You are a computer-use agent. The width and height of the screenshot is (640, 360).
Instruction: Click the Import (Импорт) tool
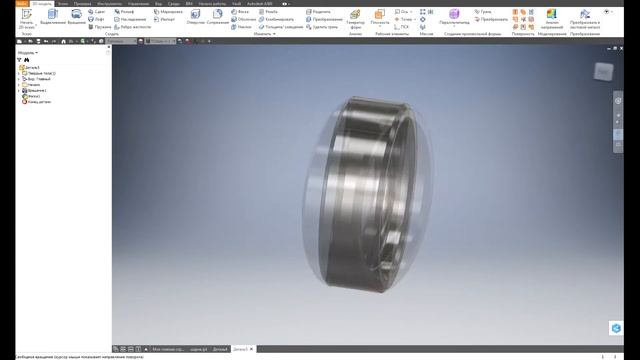point(164,19)
